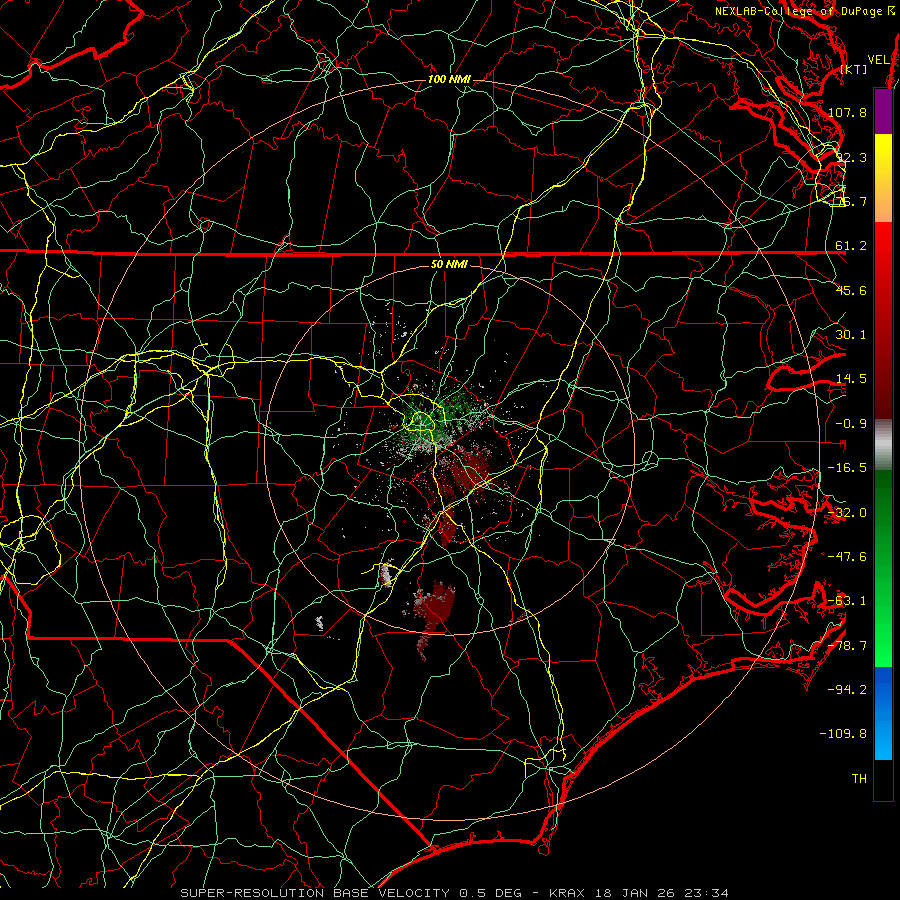Click the -109.8 legend value
Viewport: 900px width, 900px height.
(844, 734)
